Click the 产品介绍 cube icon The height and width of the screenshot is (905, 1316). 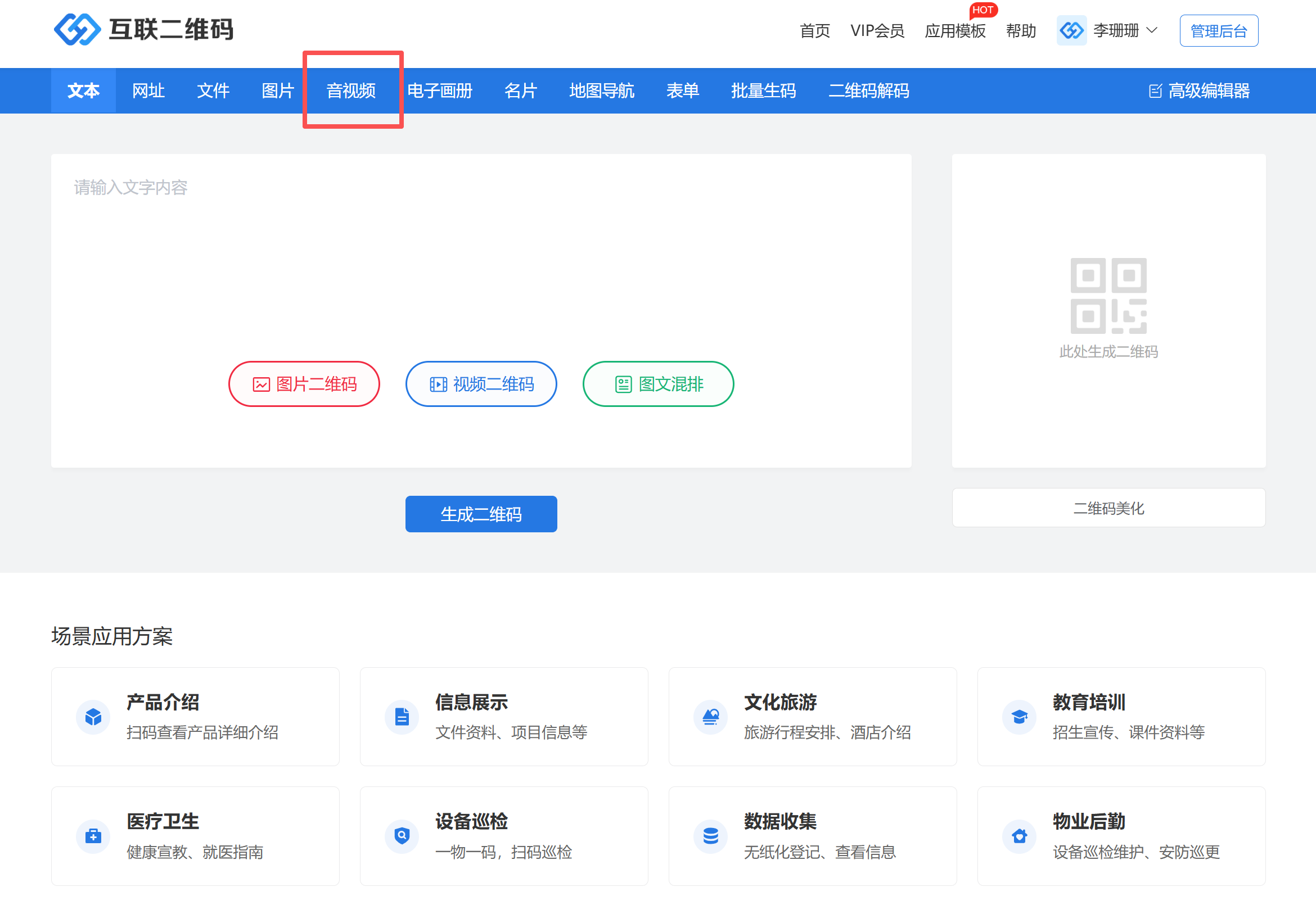point(93,717)
